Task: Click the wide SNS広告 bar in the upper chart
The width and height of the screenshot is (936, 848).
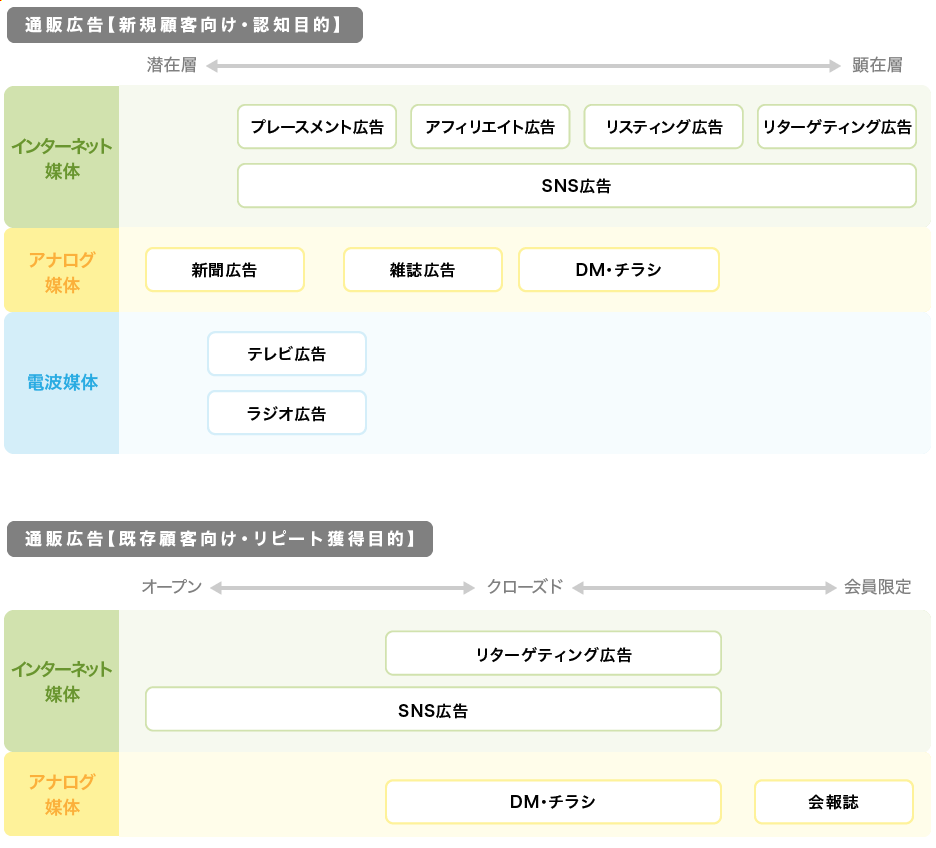Action: tap(577, 186)
